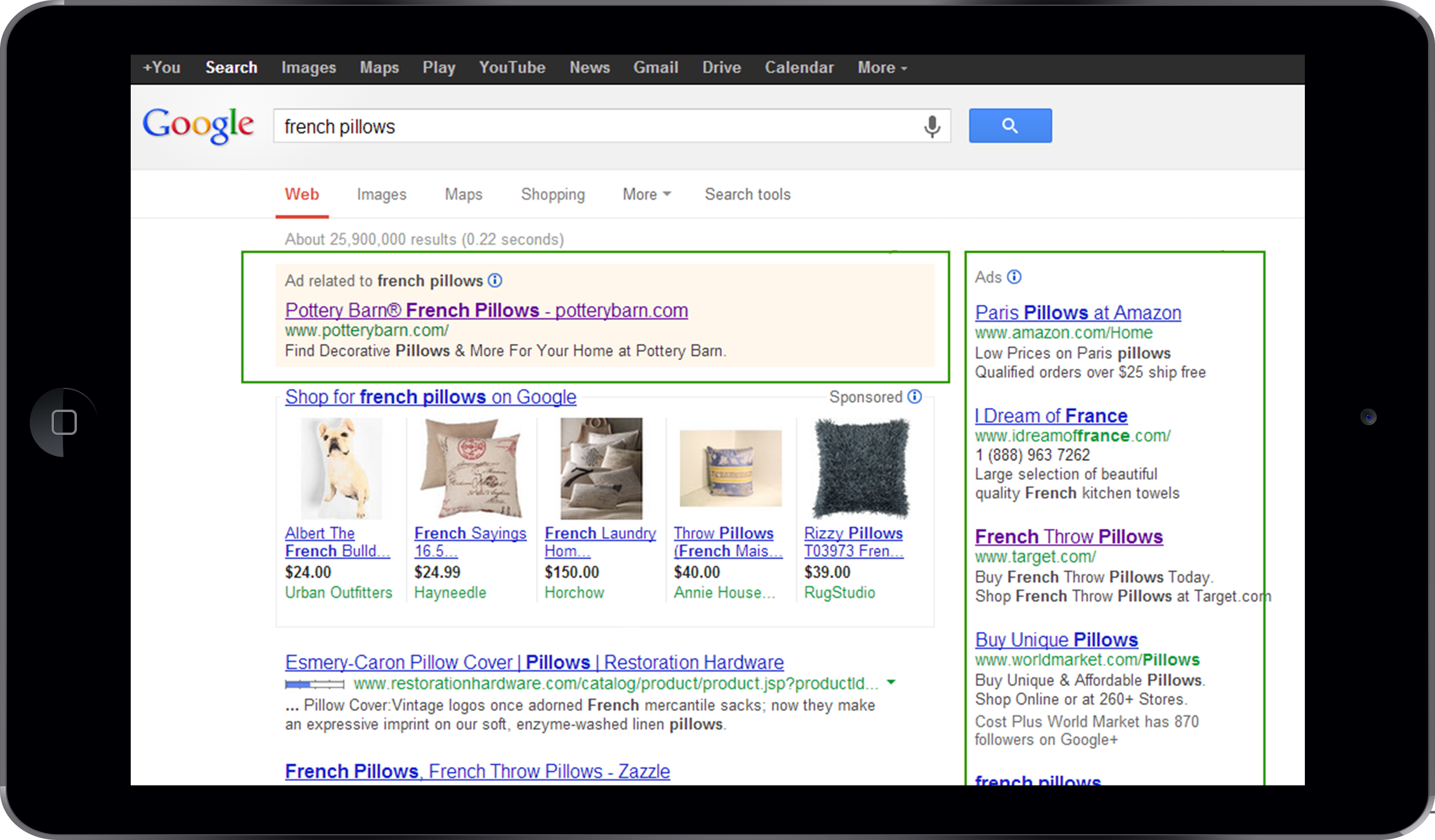
Task: Click the French Sayings pillow thumbnail
Action: 470,468
